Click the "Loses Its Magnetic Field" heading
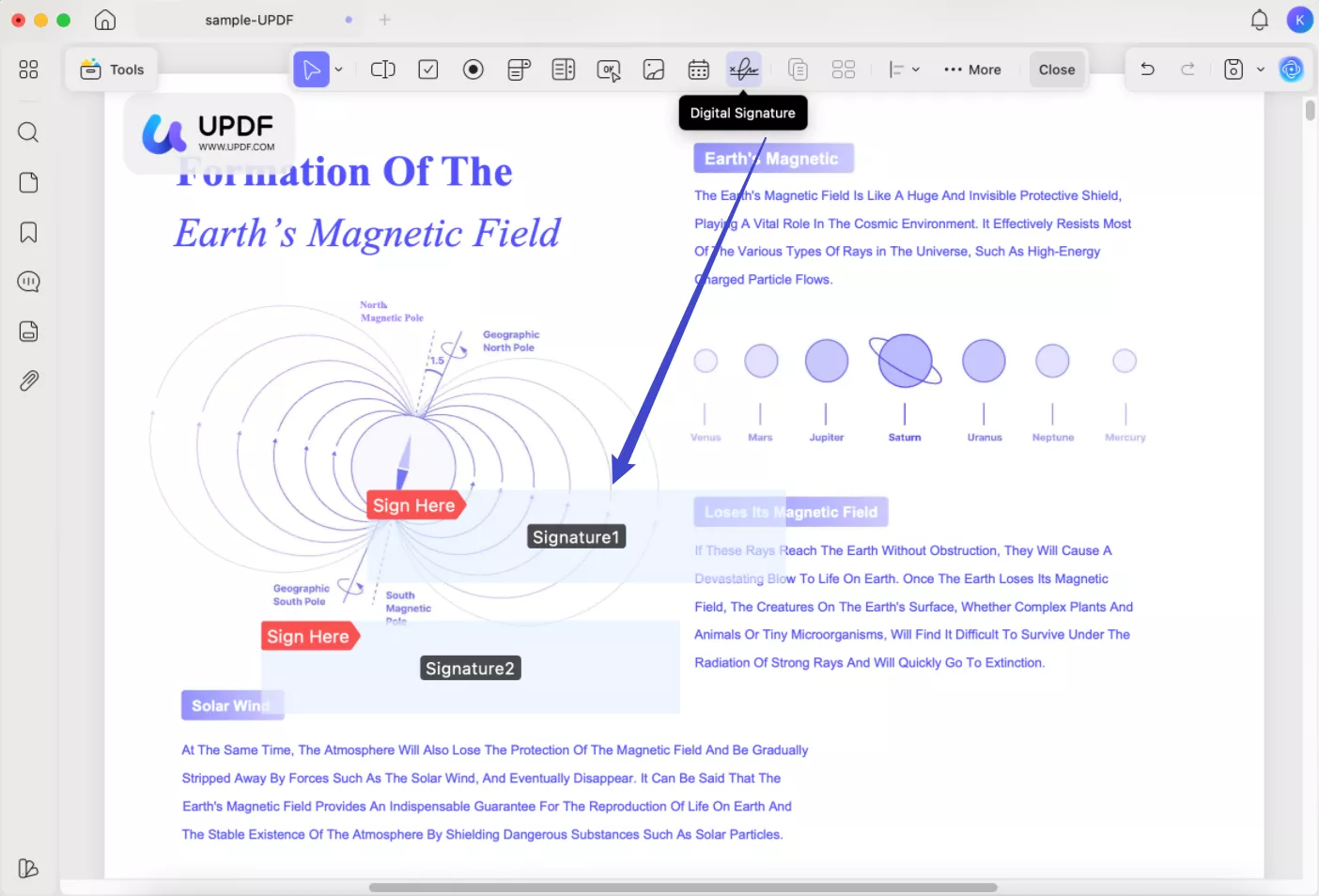The image size is (1319, 896). (791, 512)
